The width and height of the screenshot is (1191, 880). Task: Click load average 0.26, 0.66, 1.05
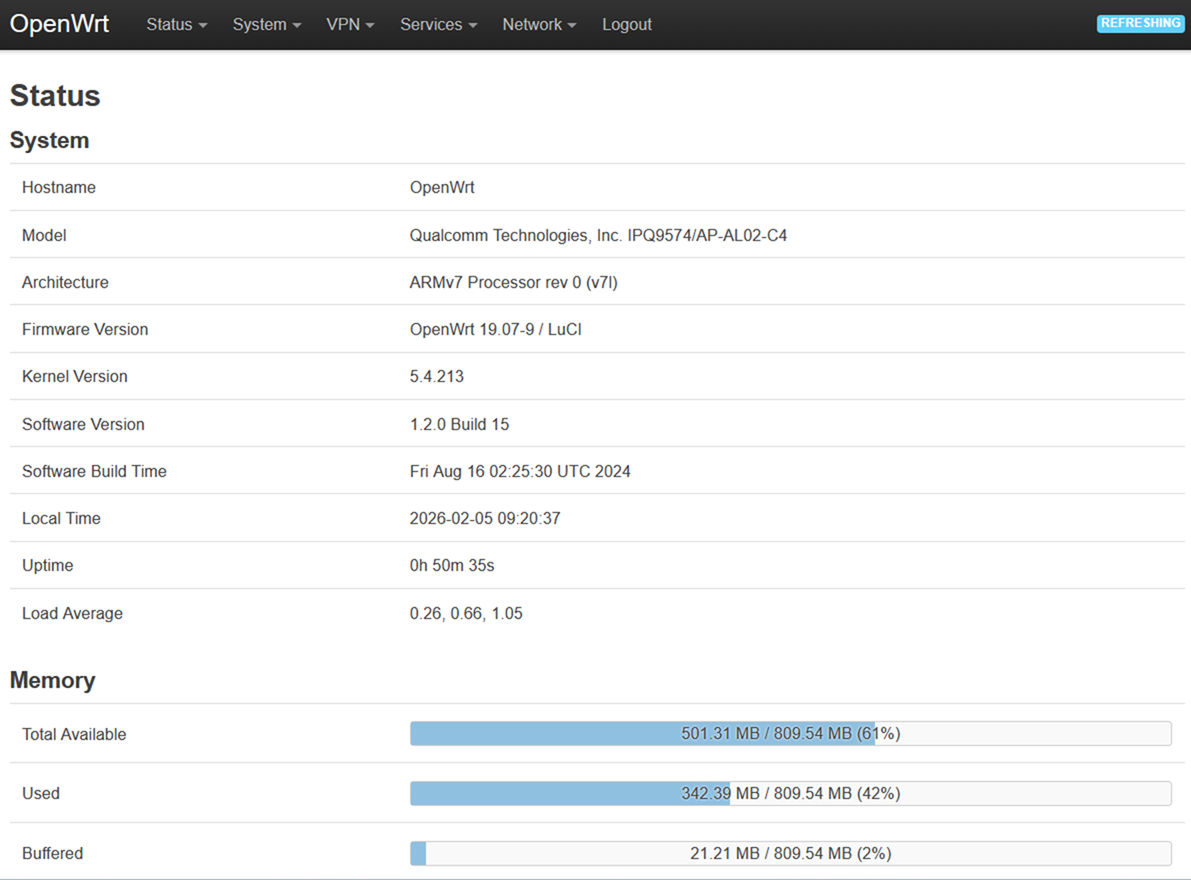click(x=466, y=613)
